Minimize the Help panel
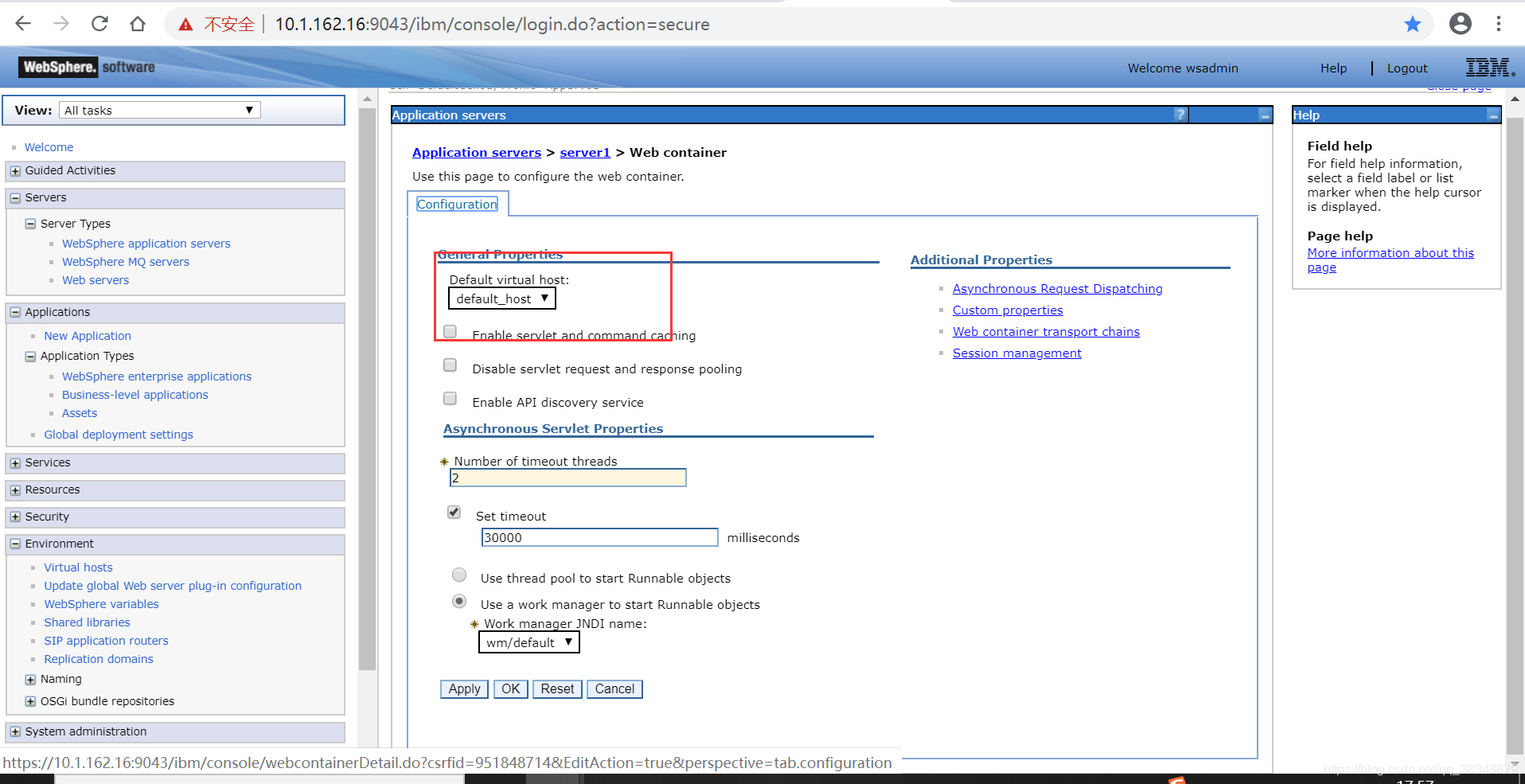Image resolution: width=1525 pixels, height=784 pixels. pos(1493,115)
